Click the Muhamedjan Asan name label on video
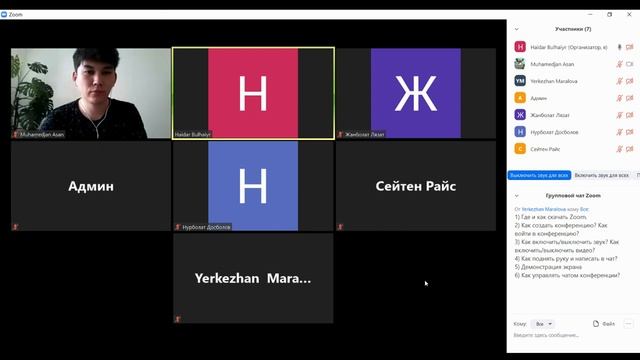The height and width of the screenshot is (360, 640). pyautogui.click(x=42, y=134)
